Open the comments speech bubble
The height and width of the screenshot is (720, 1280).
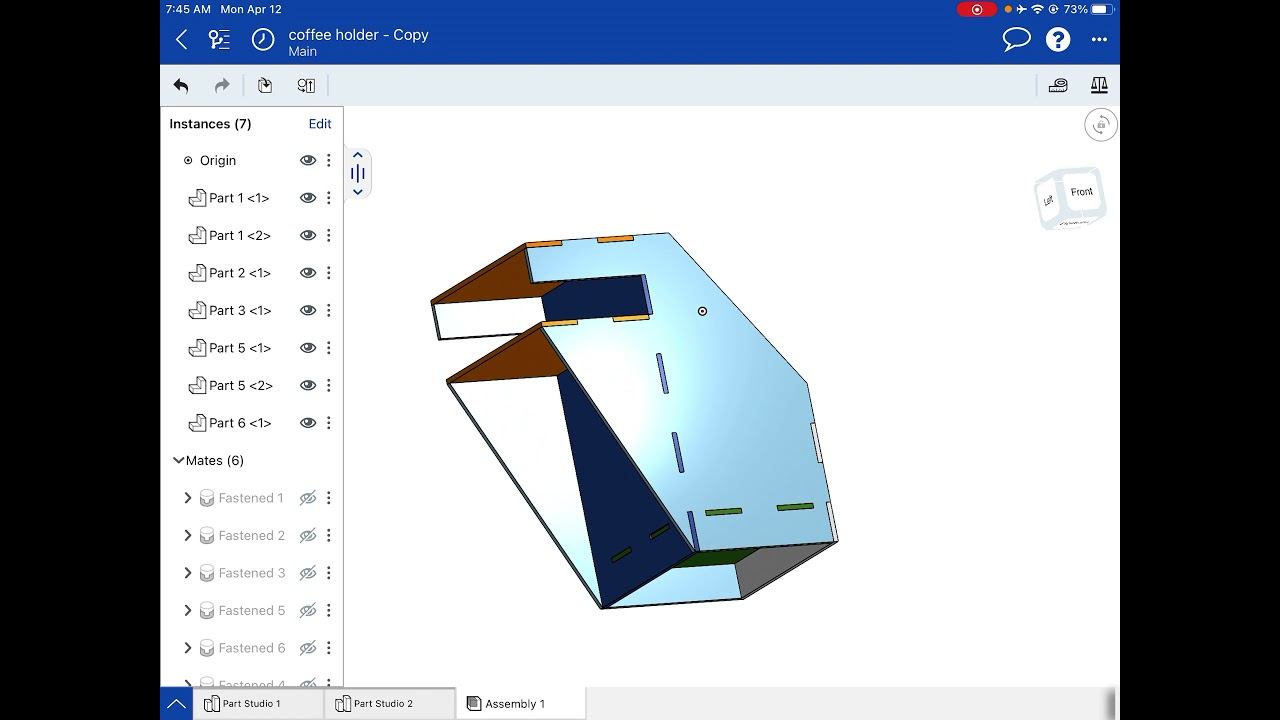pyautogui.click(x=1016, y=39)
